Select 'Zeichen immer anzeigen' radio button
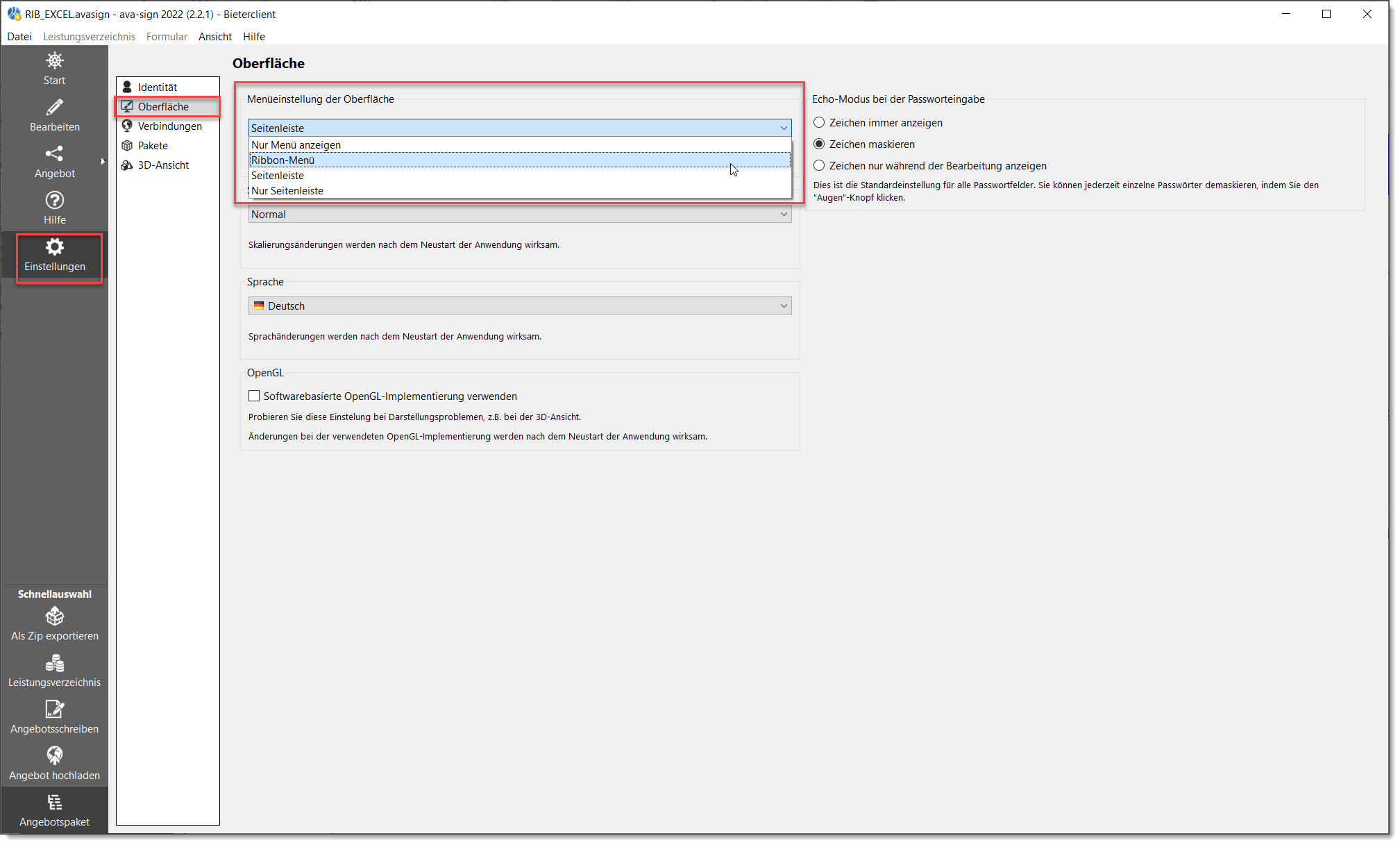Image resolution: width=1400 pixels, height=845 pixels. (819, 122)
